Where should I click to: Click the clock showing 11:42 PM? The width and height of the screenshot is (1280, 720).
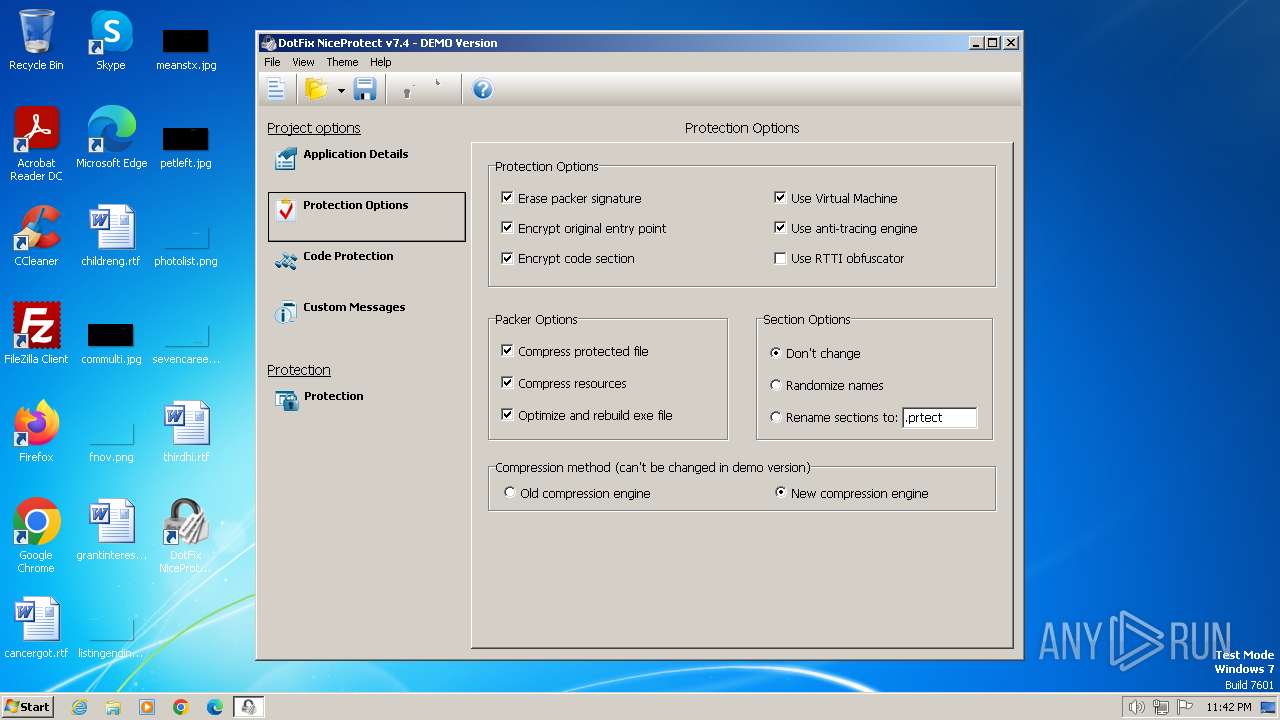pos(1229,707)
